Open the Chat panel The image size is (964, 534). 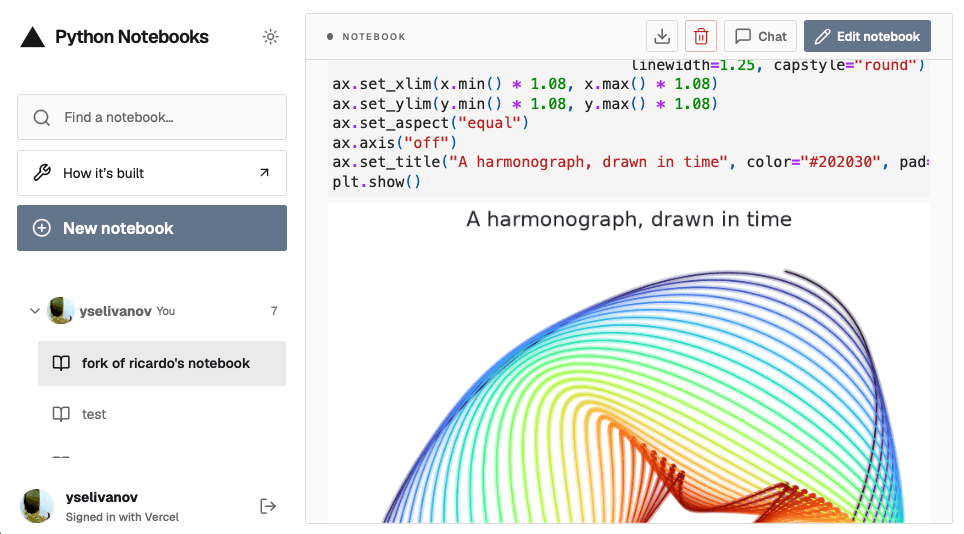(761, 36)
